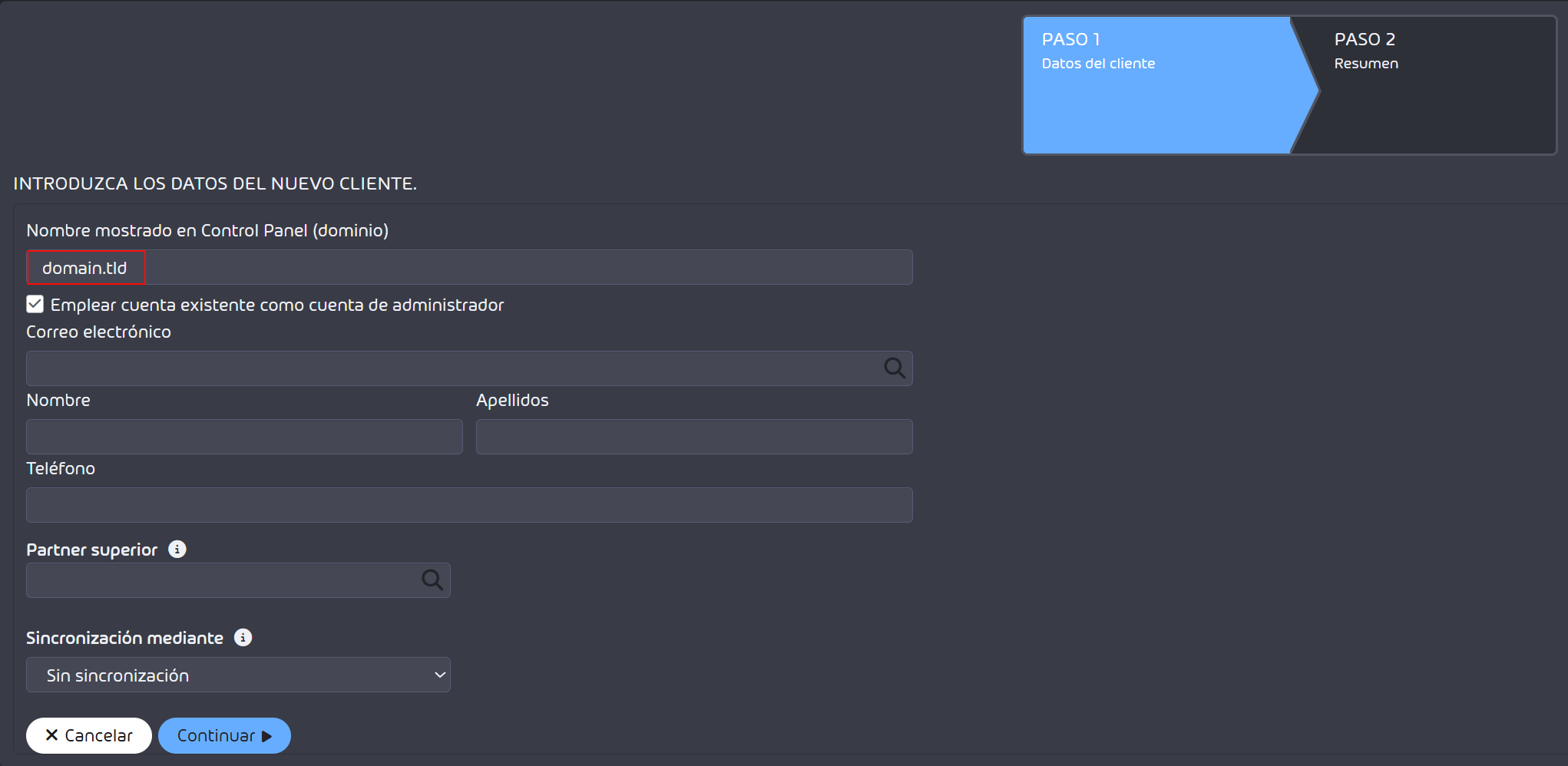Click the 'Emplear cuenta existente' checkbox label
This screenshot has height=766, width=1568.
277,305
